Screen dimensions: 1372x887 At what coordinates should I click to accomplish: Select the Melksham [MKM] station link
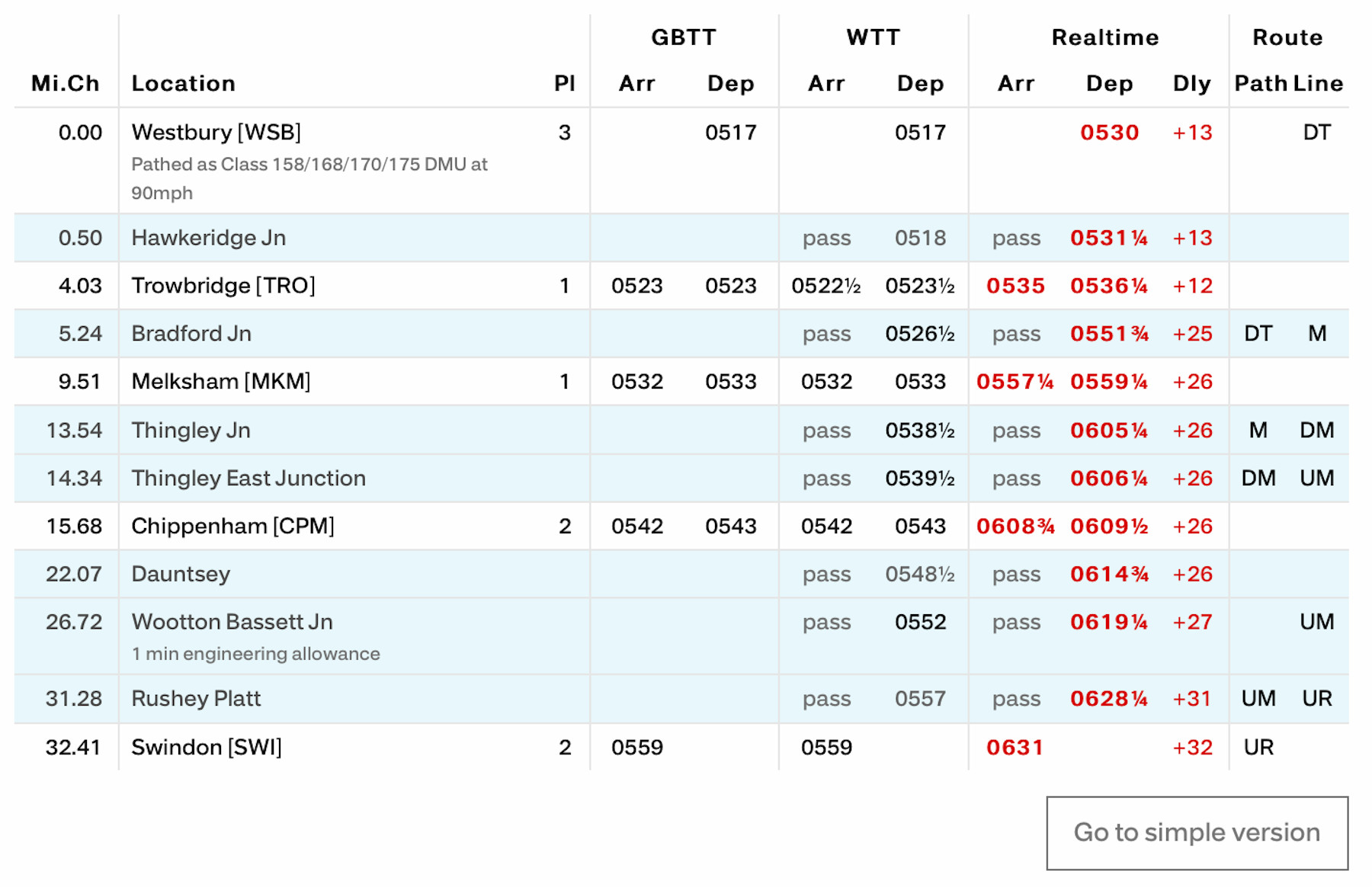[220, 381]
